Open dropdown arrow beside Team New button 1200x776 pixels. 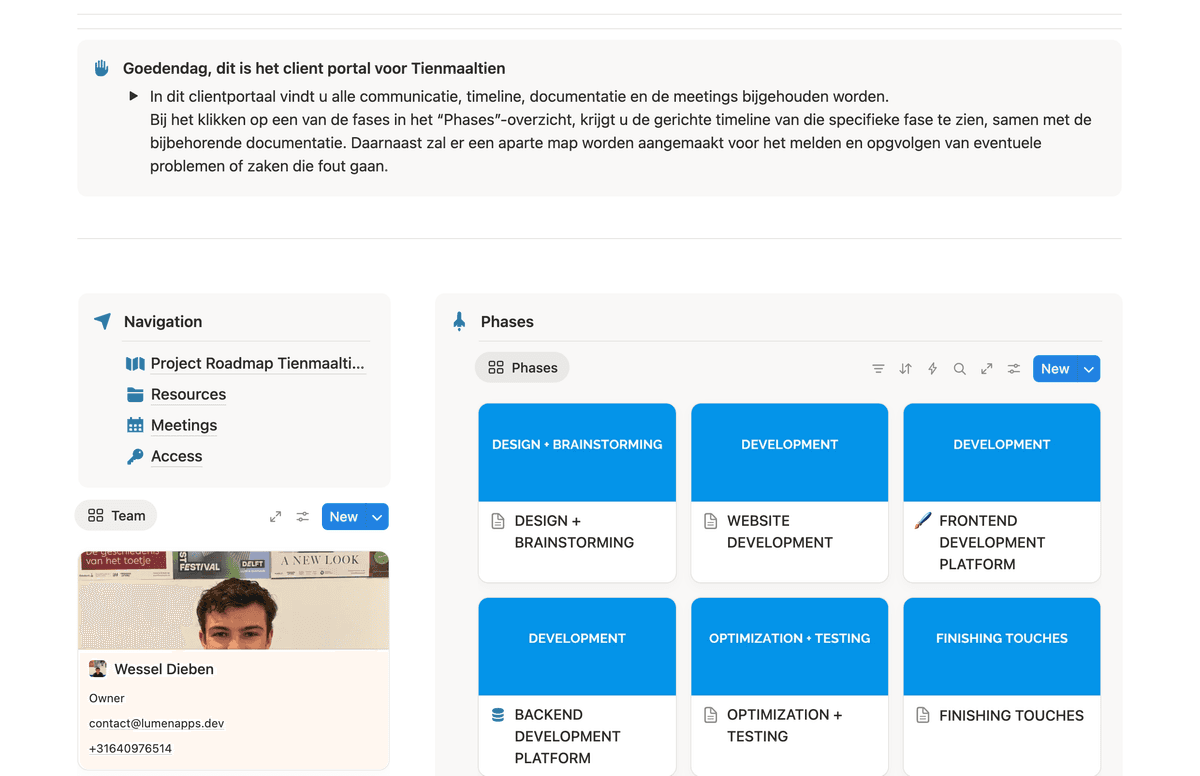tap(377, 517)
